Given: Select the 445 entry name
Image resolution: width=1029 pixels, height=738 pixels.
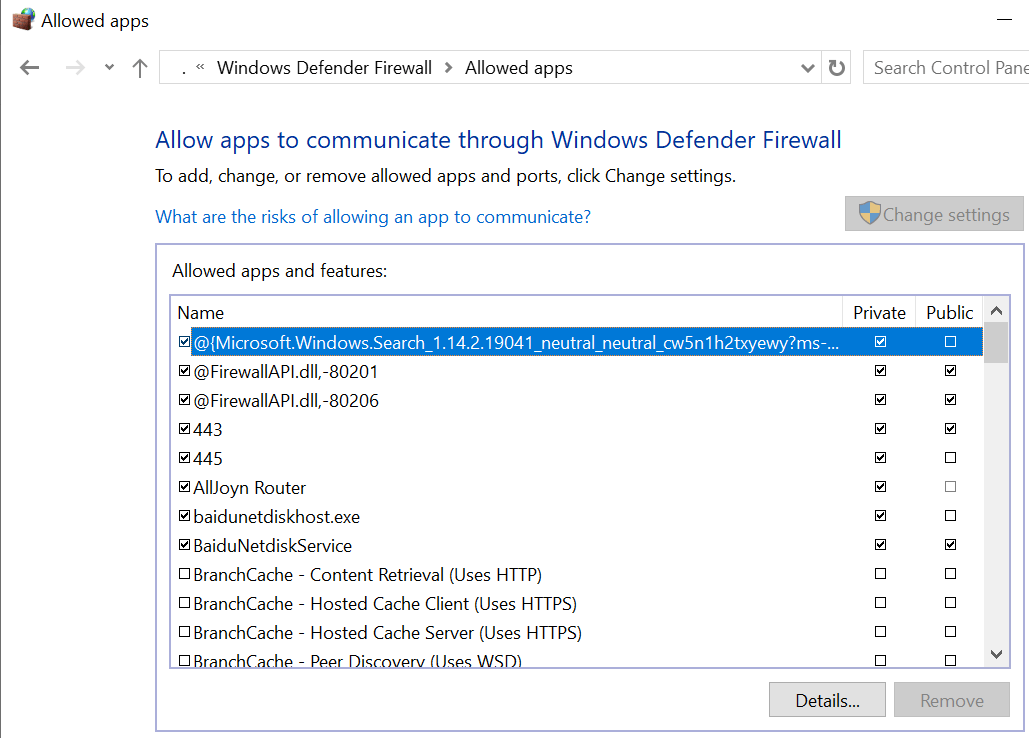Looking at the screenshot, I should (207, 458).
